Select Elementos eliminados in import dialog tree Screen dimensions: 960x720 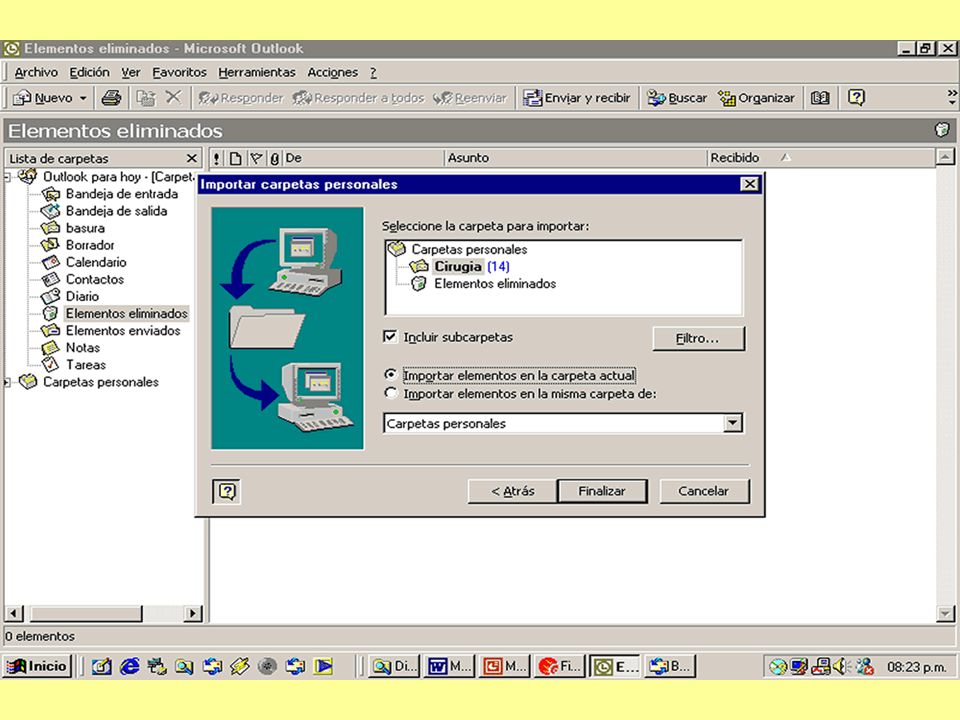pos(495,283)
